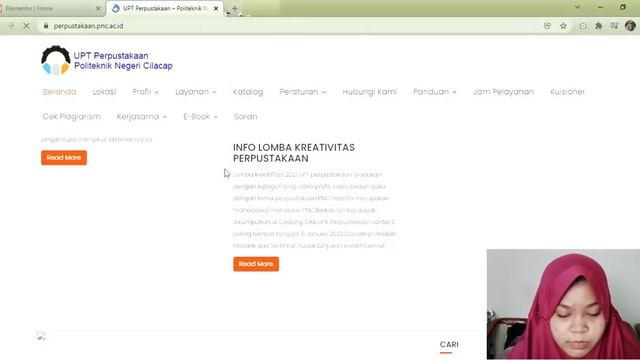Screen dimensions: 640x360
Task: Go to Beranda menu item
Action: [59, 92]
